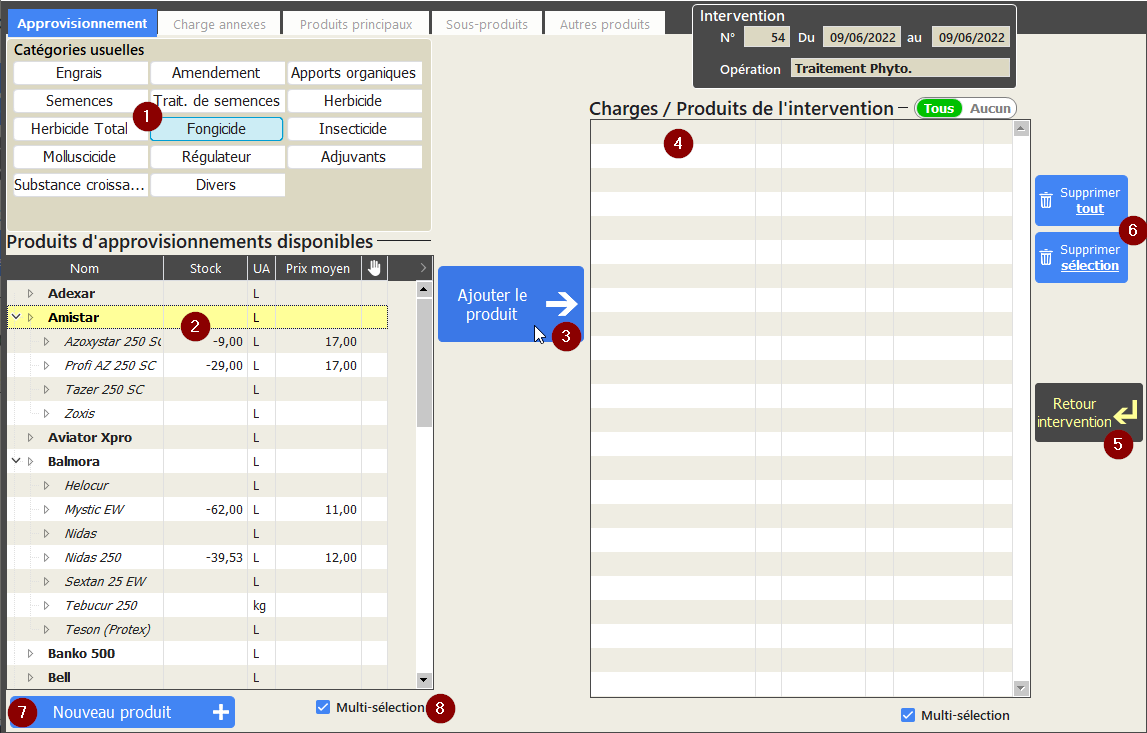Click the arrow icon on Ajouter le produit
Screen dimensions: 1147x733
(x=561, y=305)
